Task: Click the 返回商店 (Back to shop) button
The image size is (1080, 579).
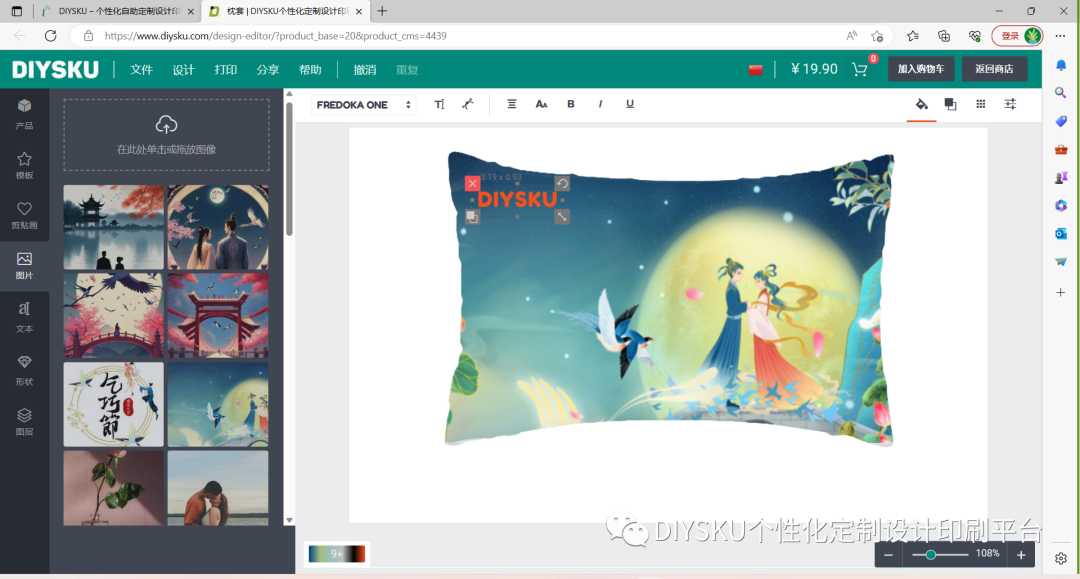Action: pos(994,69)
